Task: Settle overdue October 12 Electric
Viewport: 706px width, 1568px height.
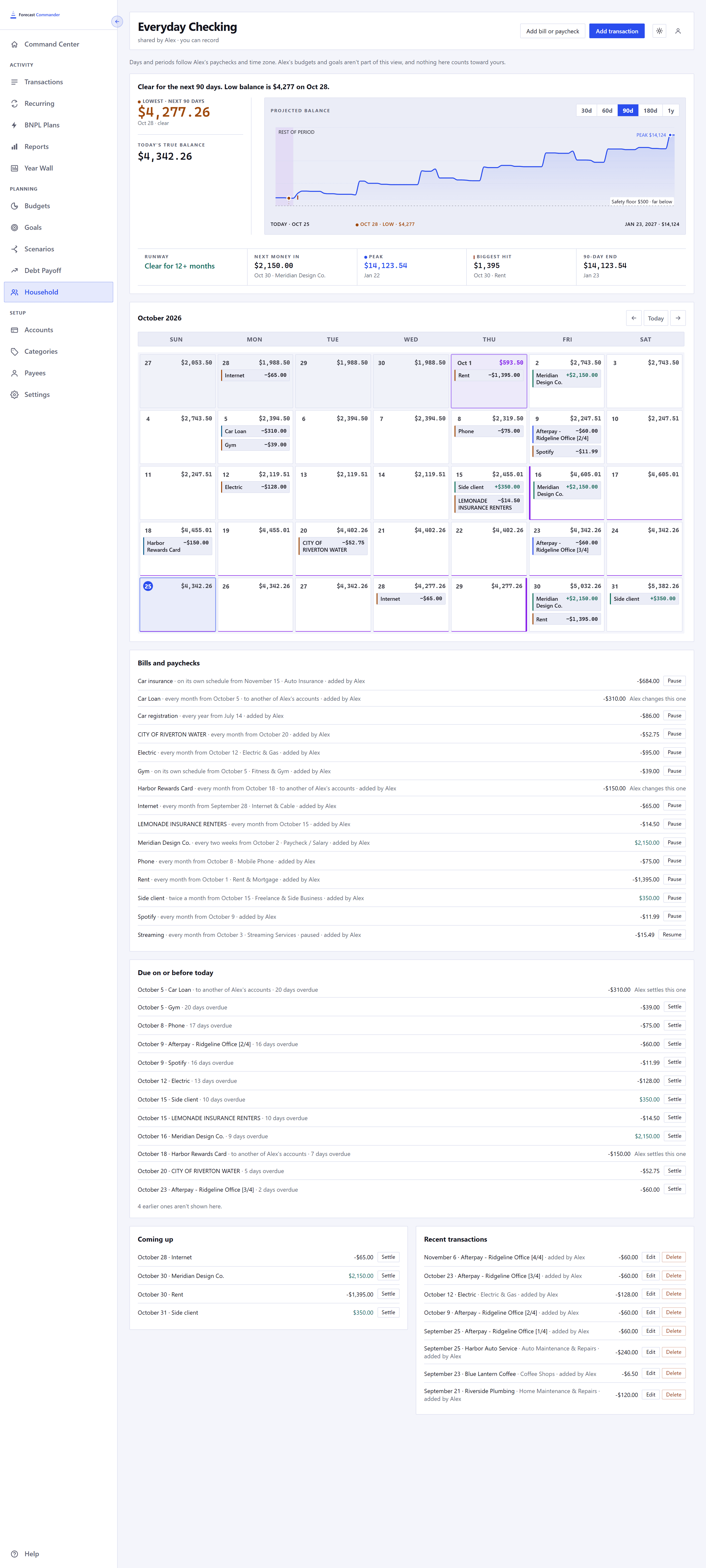Action: (x=674, y=1081)
